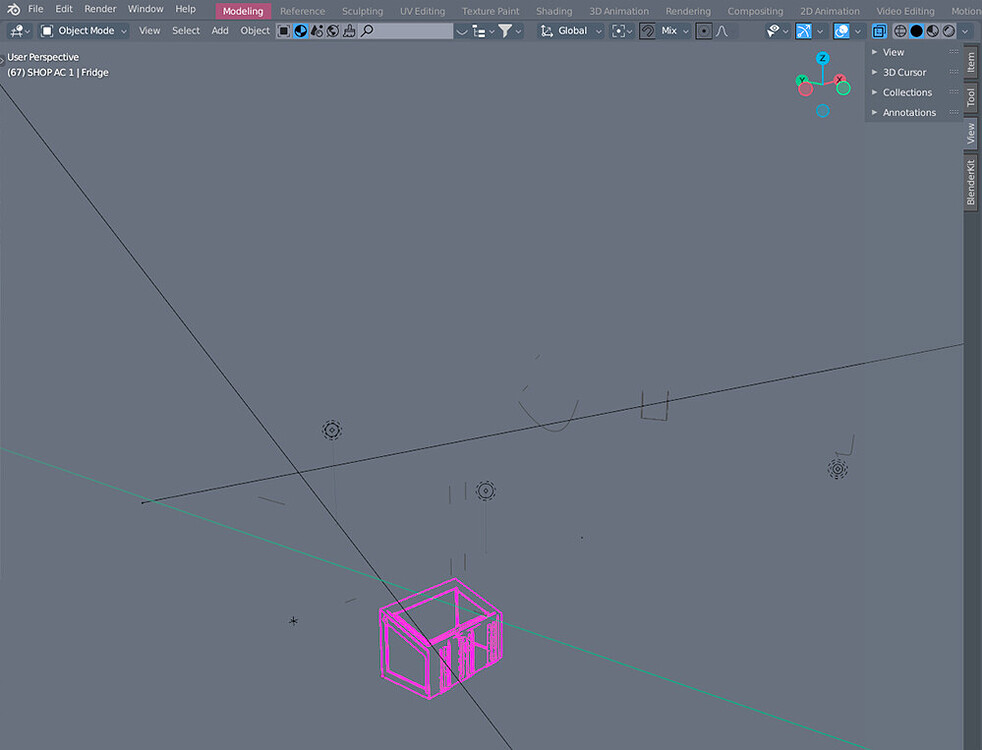Screen dimensions: 982x750
Task: Open the chevron dropdown after the search field
Action: point(462,31)
